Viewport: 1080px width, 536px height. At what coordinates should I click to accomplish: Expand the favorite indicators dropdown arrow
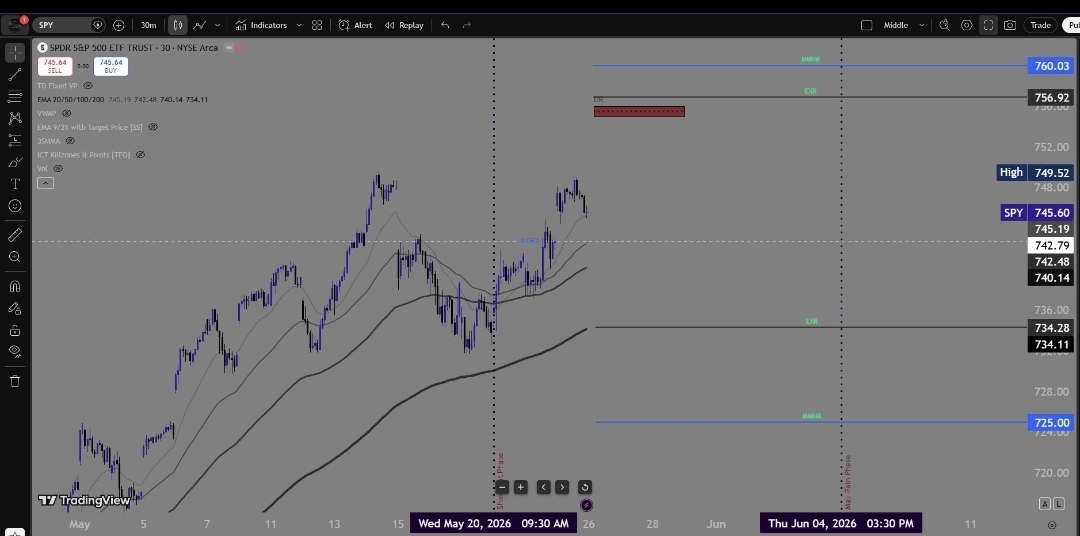click(x=299, y=25)
